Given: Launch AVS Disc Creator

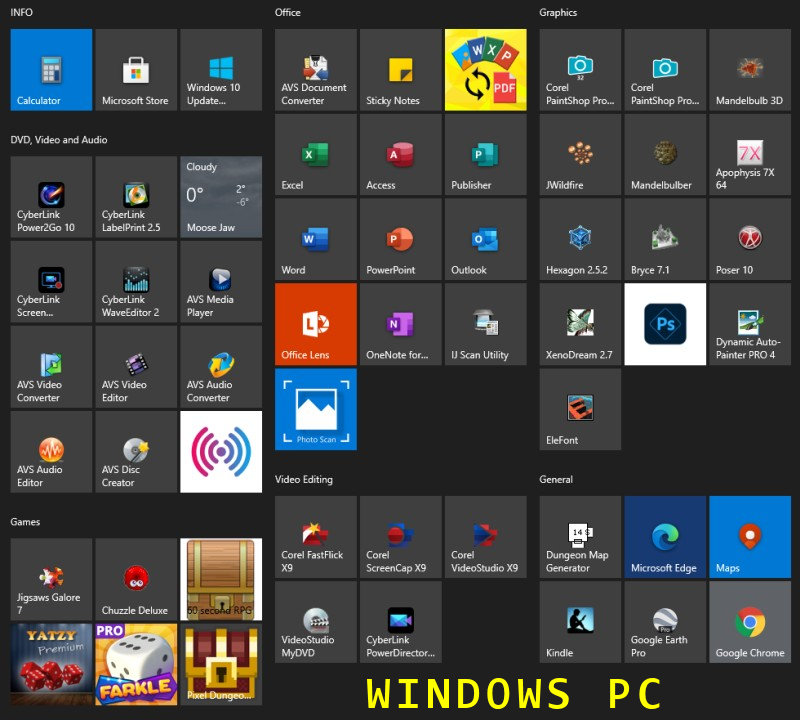Looking at the screenshot, I should pyautogui.click(x=136, y=452).
